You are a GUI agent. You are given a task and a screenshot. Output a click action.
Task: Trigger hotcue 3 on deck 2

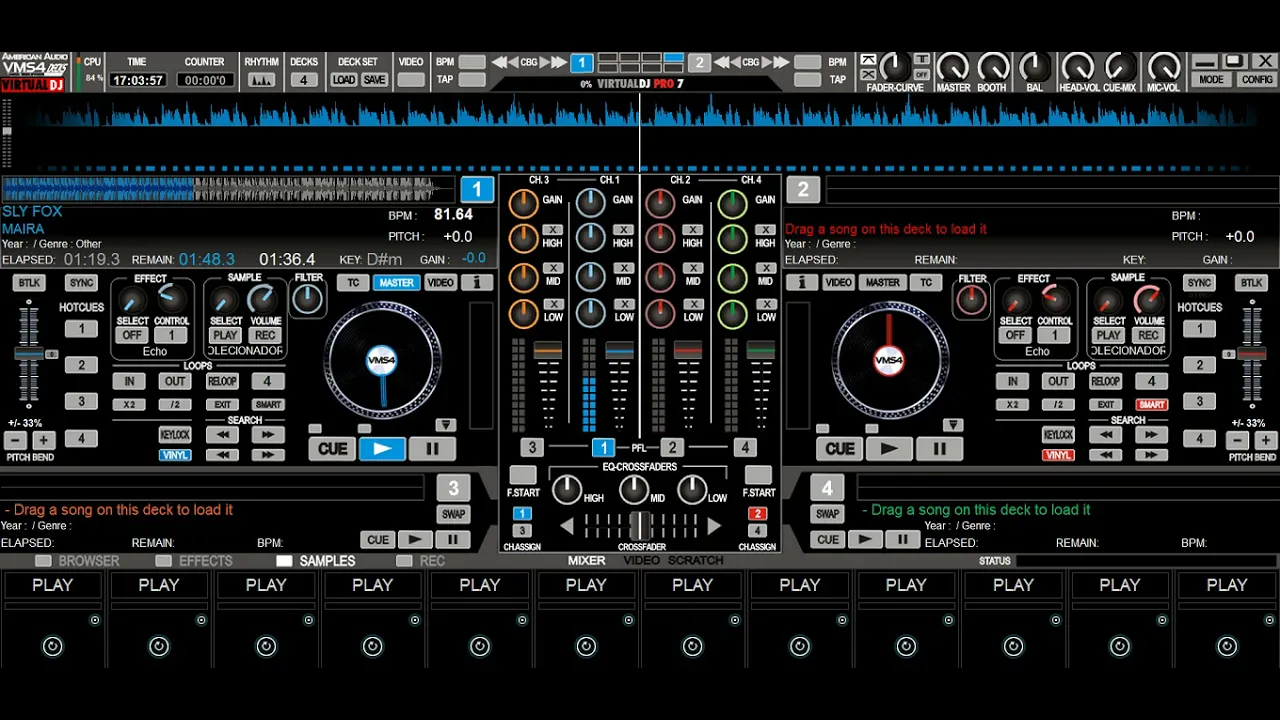1199,401
